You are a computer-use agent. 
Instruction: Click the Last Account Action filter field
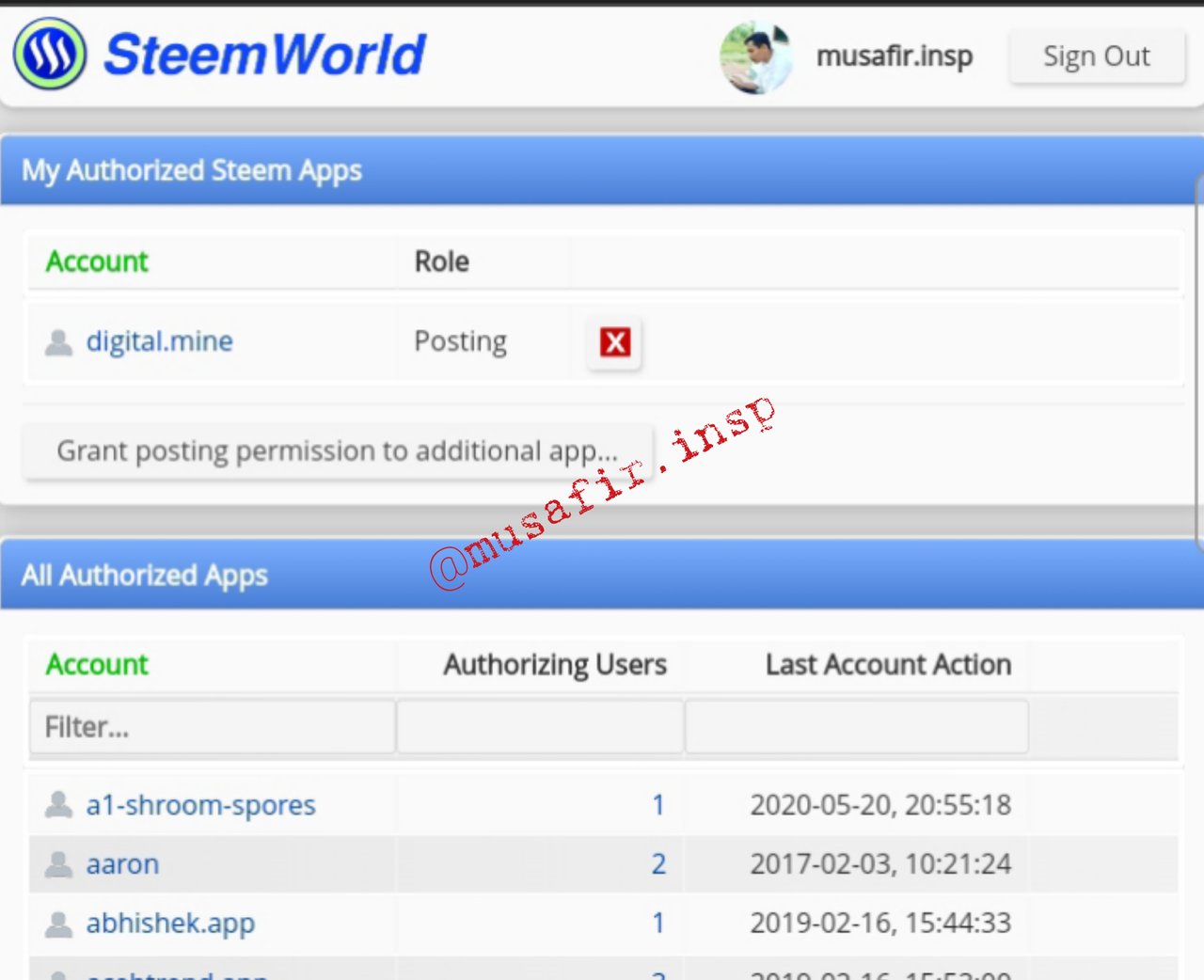pyautogui.click(x=856, y=727)
